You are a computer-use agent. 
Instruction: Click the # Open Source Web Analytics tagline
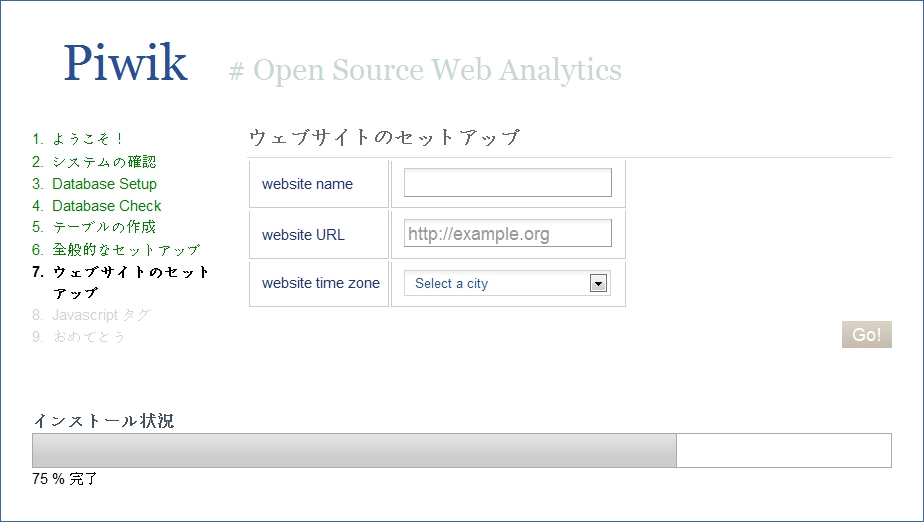[x=425, y=70]
